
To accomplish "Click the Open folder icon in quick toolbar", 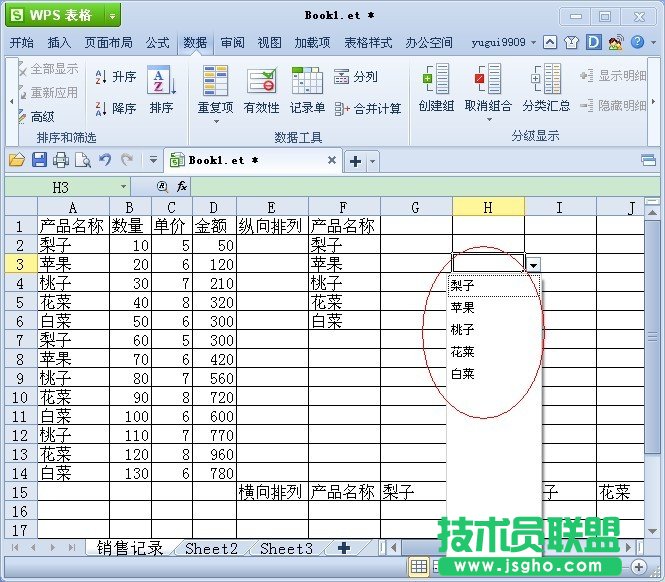I will pyautogui.click(x=17, y=160).
